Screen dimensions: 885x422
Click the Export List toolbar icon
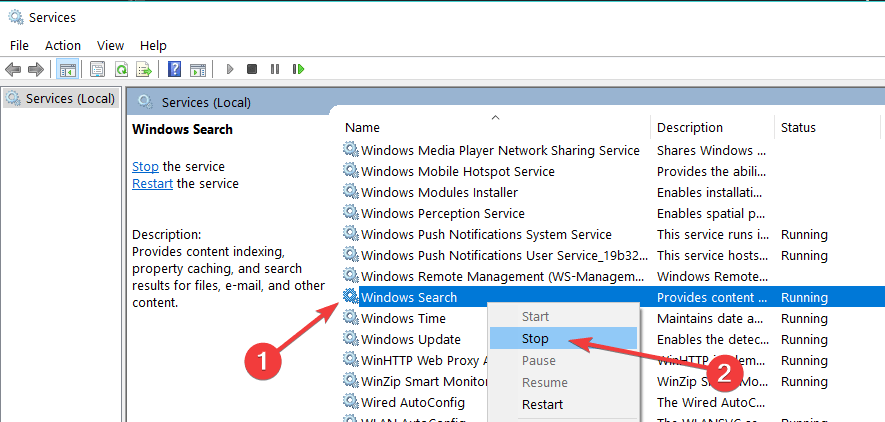tap(145, 69)
